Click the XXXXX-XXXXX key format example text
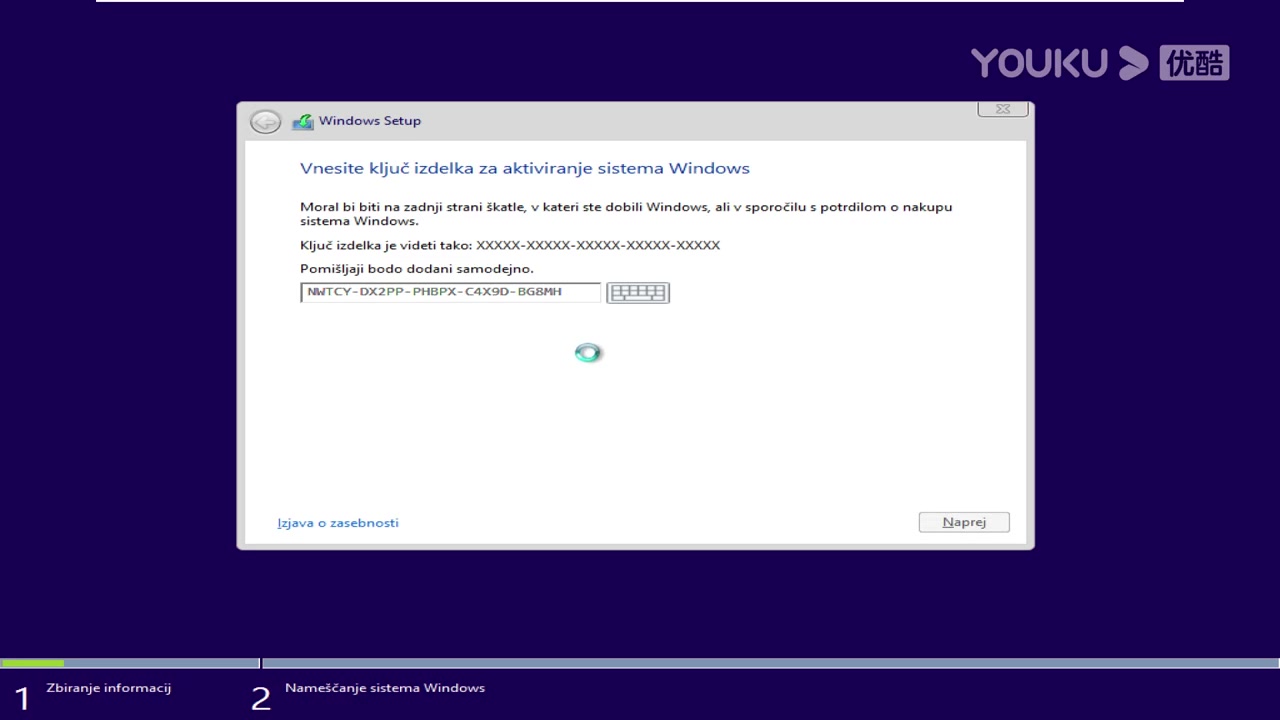 coord(598,245)
